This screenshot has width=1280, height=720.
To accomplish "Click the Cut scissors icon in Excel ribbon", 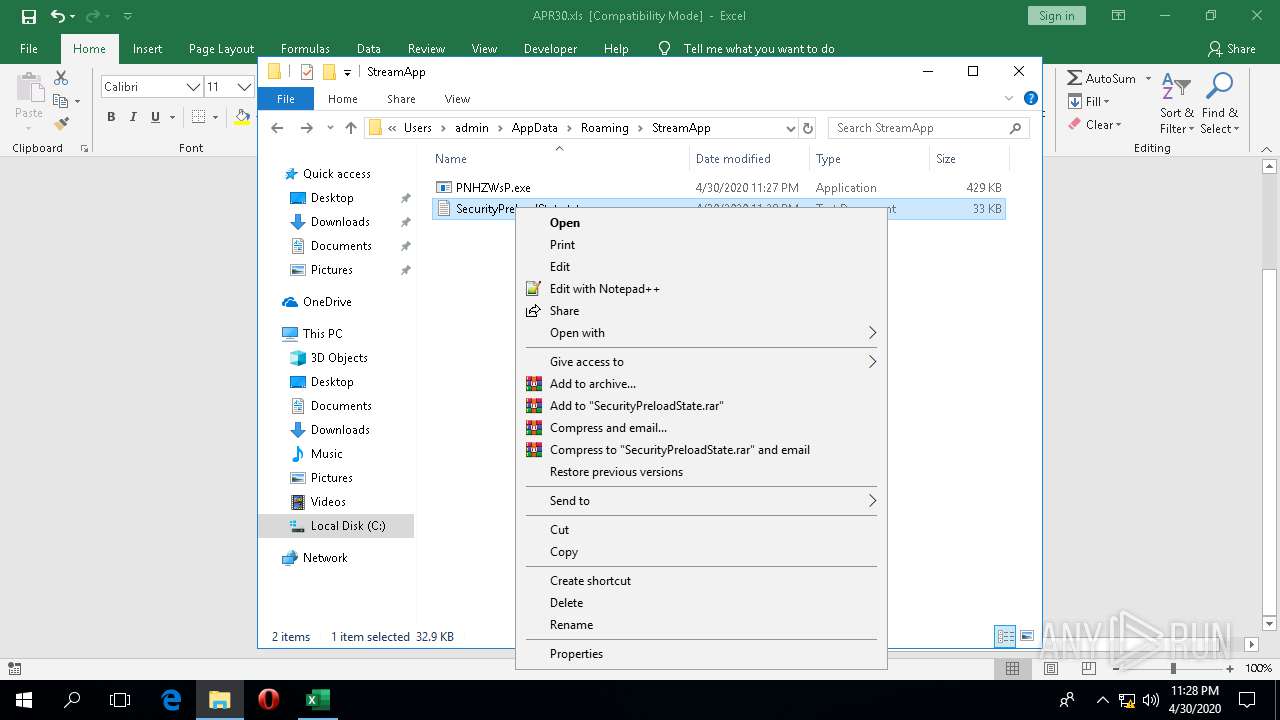I will coord(61,78).
